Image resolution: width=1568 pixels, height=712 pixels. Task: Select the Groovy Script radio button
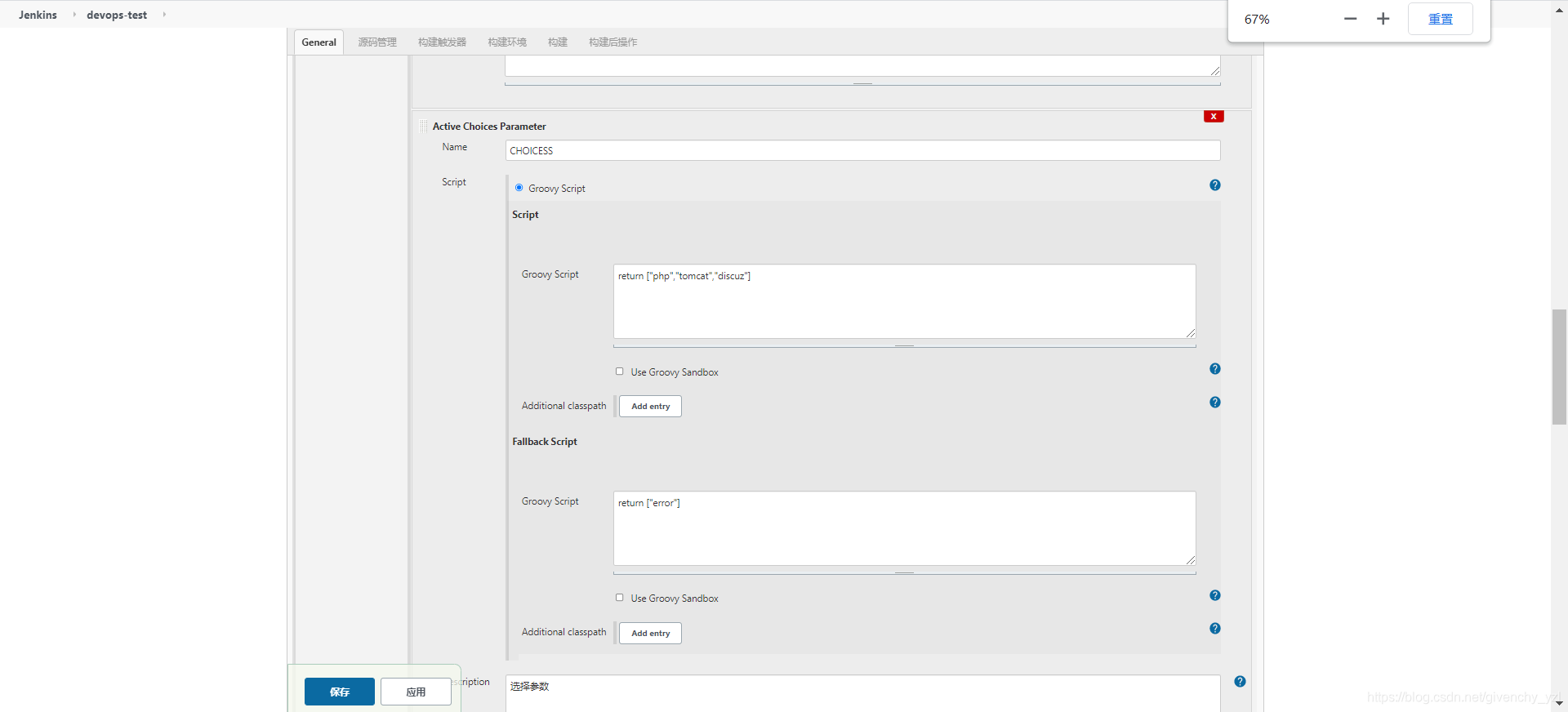[519, 188]
